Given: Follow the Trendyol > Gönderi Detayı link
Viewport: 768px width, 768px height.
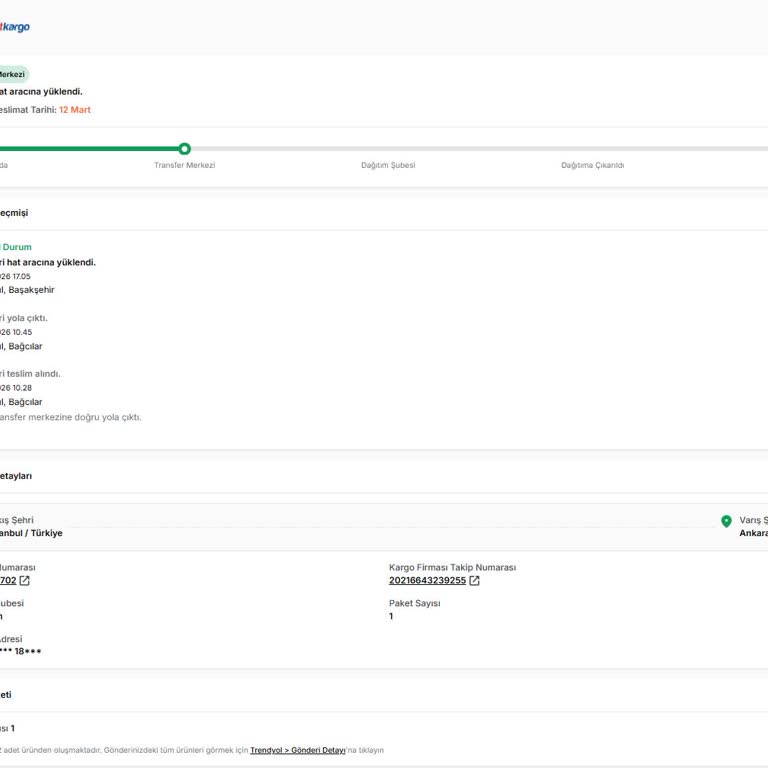Looking at the screenshot, I should pos(298,750).
